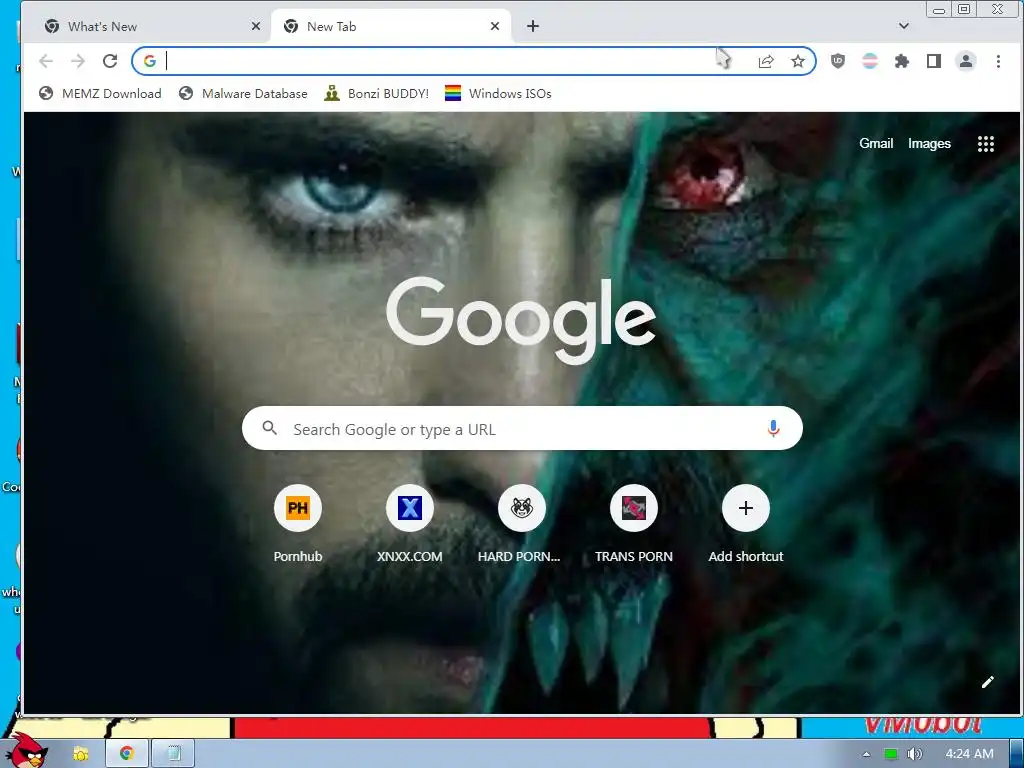Open the Chrome profile avatar
1024x768 pixels.
966,61
